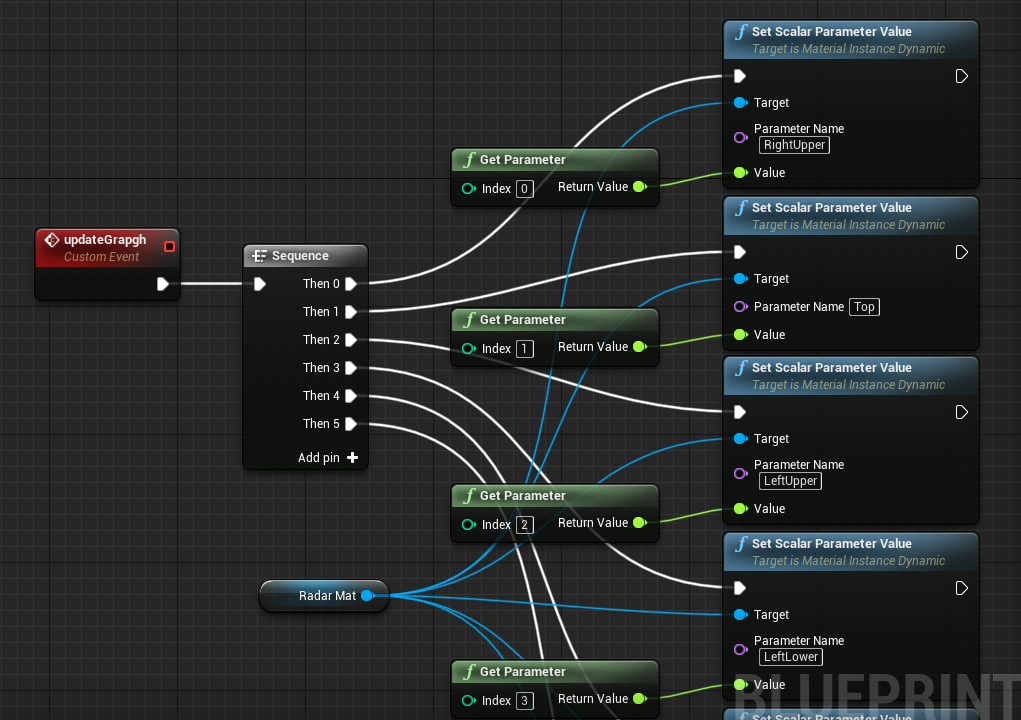Click the Then 2 output pin
Viewport: 1021px width, 720px height.
[351, 340]
